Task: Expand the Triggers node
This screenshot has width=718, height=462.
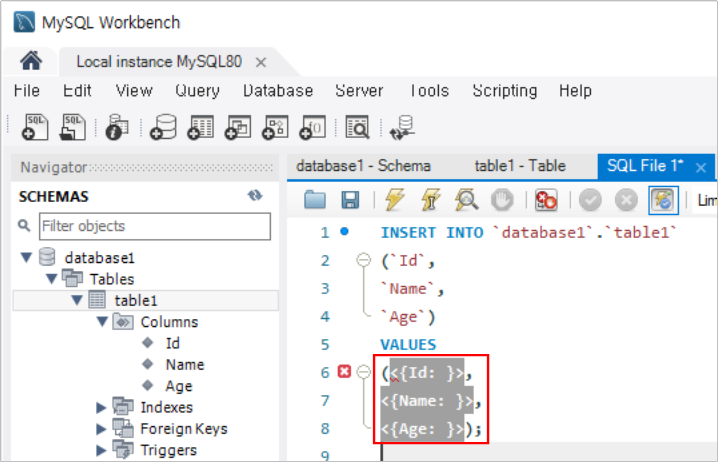Action: (x=101, y=450)
